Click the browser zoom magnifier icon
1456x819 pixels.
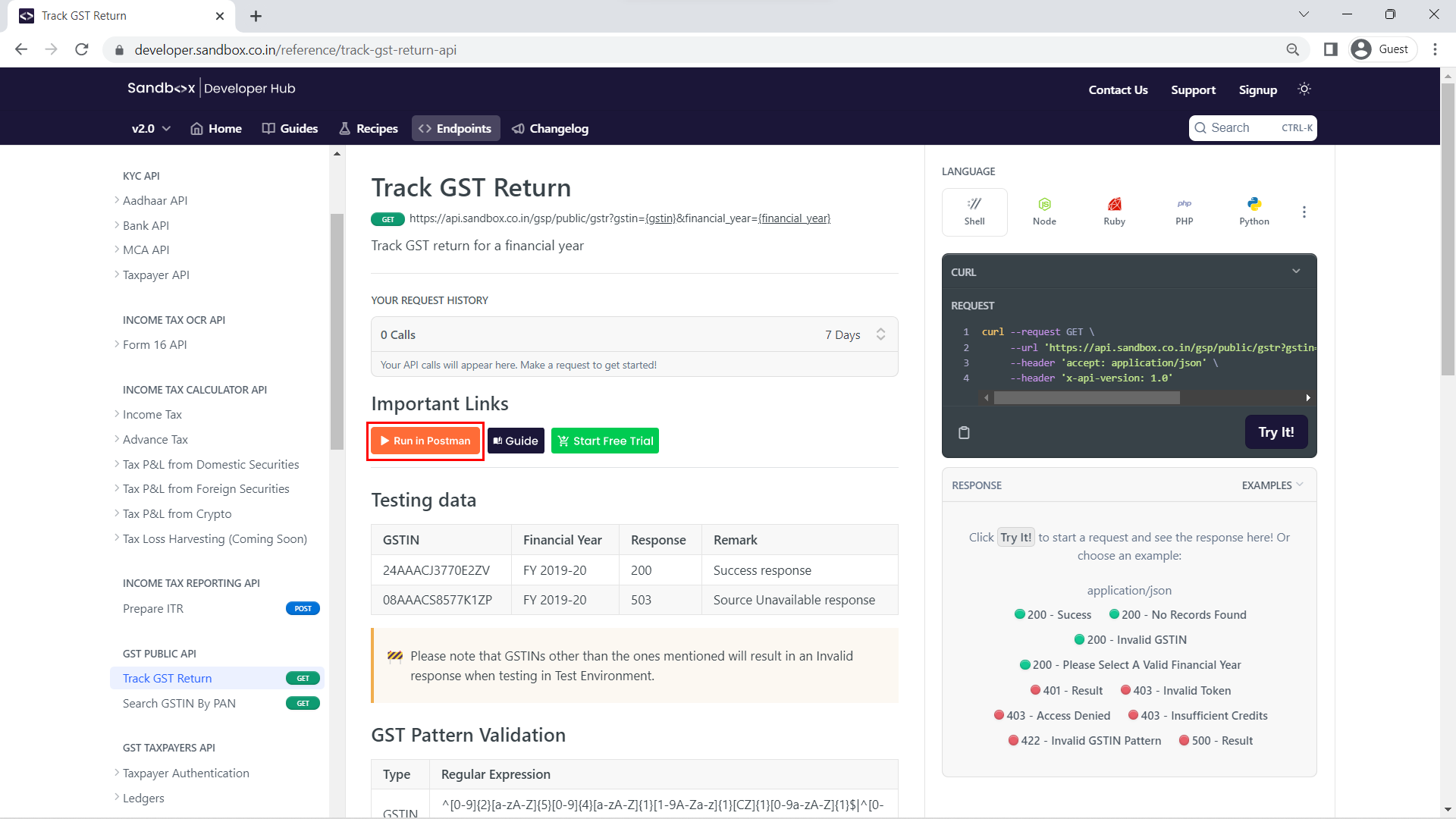[x=1293, y=49]
